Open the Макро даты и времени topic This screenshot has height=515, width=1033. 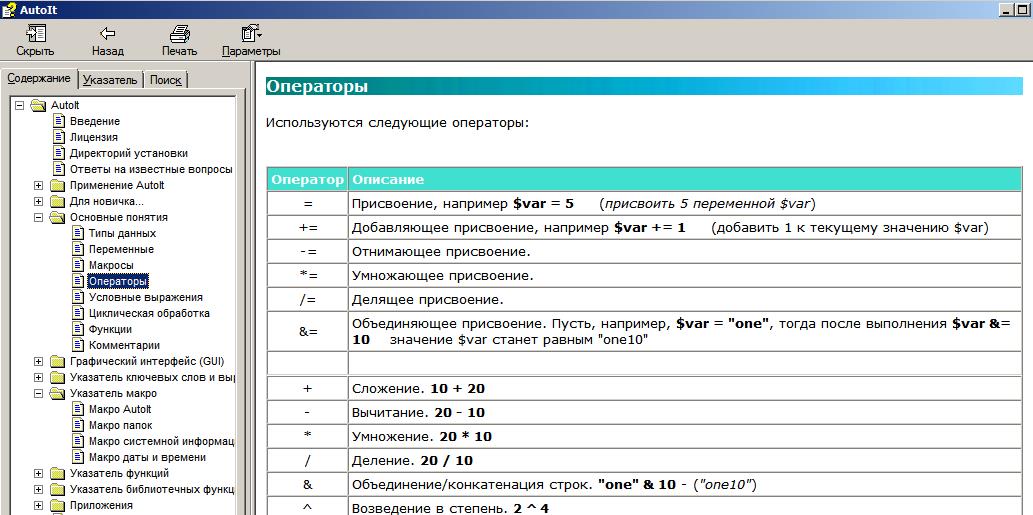click(x=147, y=457)
